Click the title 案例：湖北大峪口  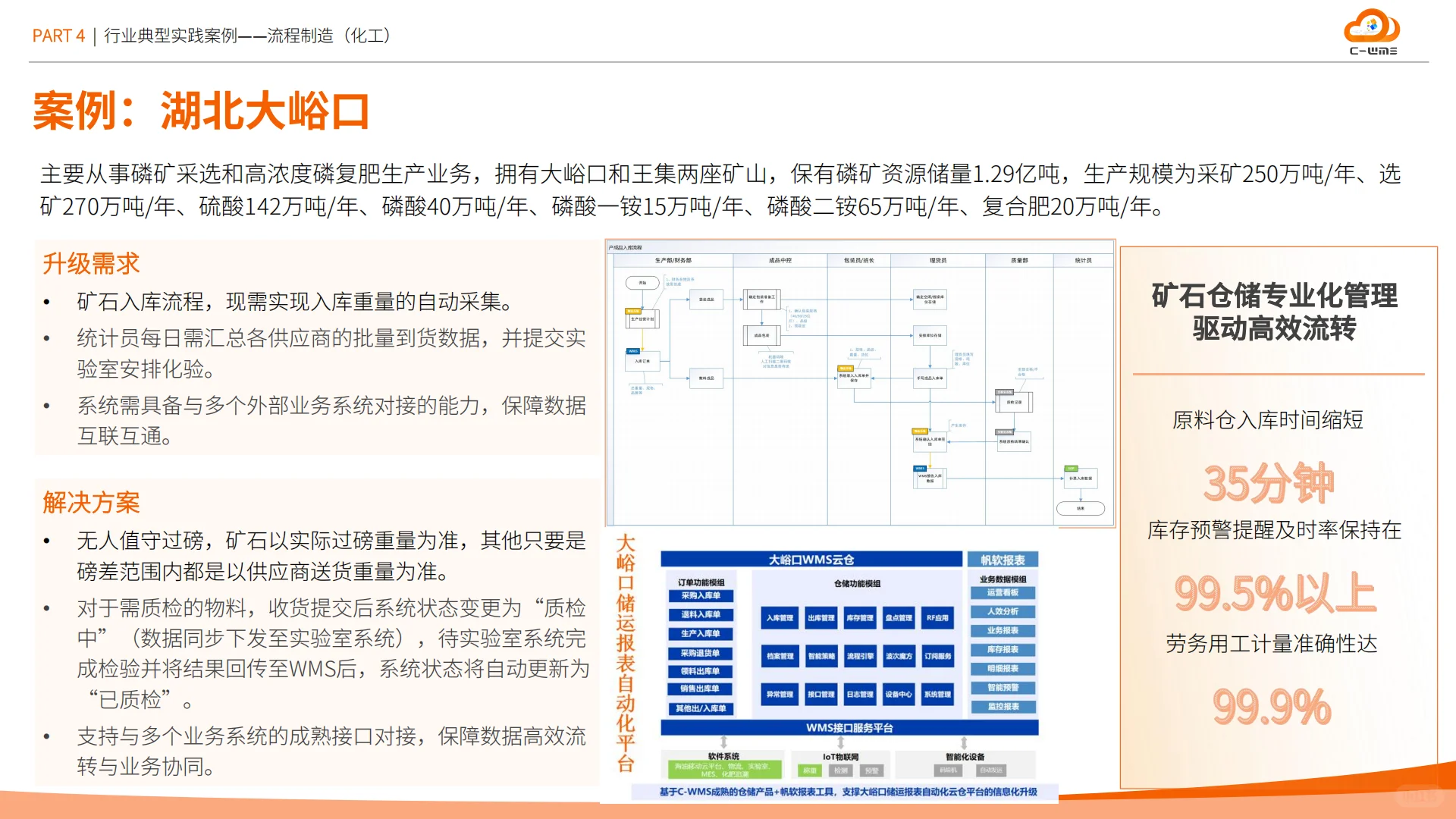(201, 111)
